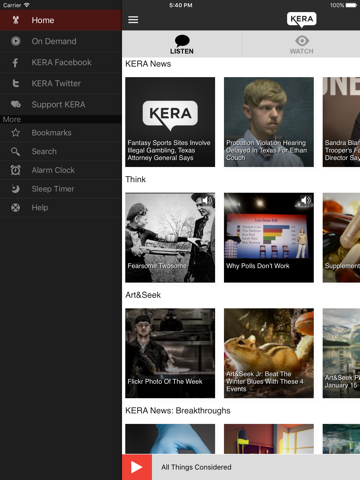Viewport: 360px width, 480px height.
Task: Tap the 5:40 PM clock
Action: pyautogui.click(x=180, y=5)
